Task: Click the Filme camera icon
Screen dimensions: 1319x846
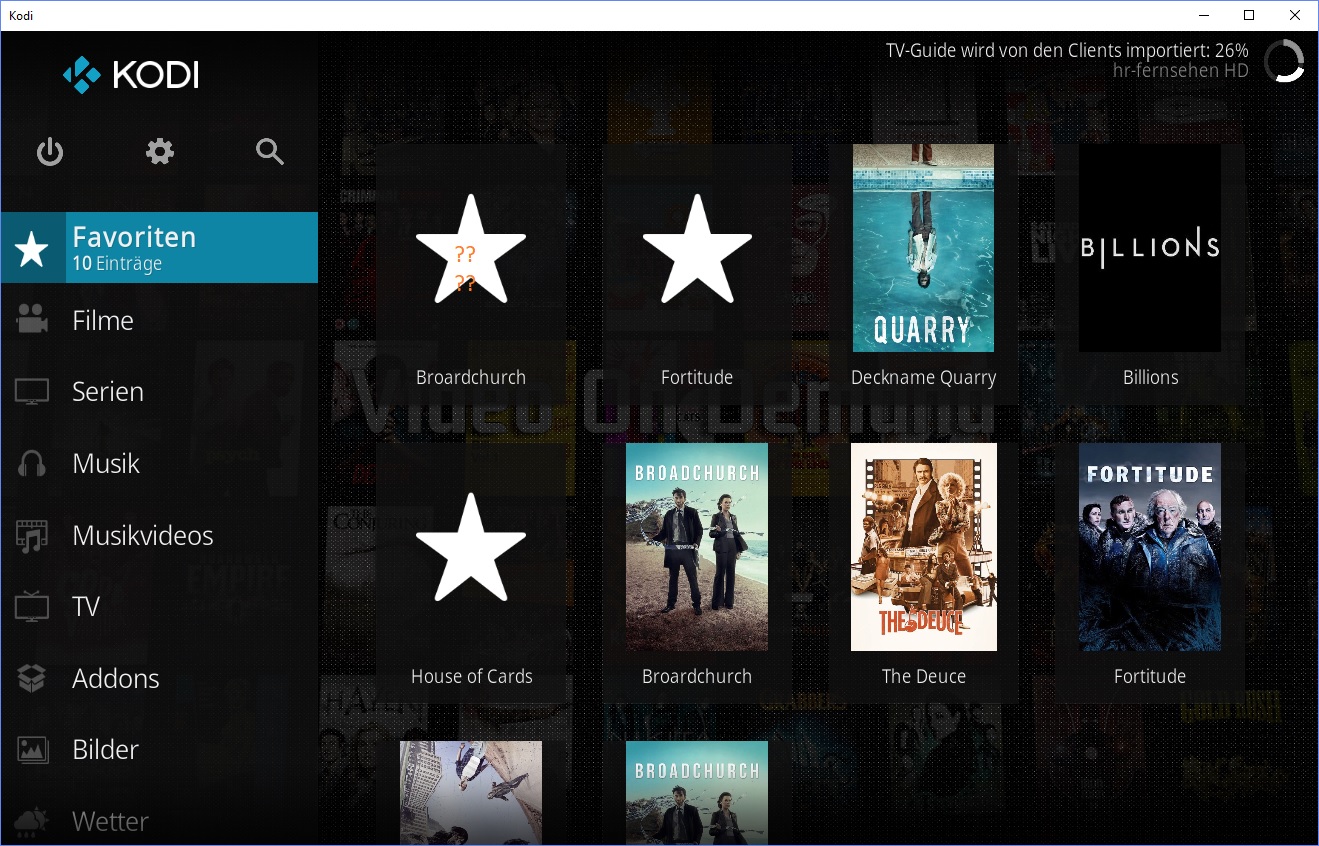Action: (33, 320)
